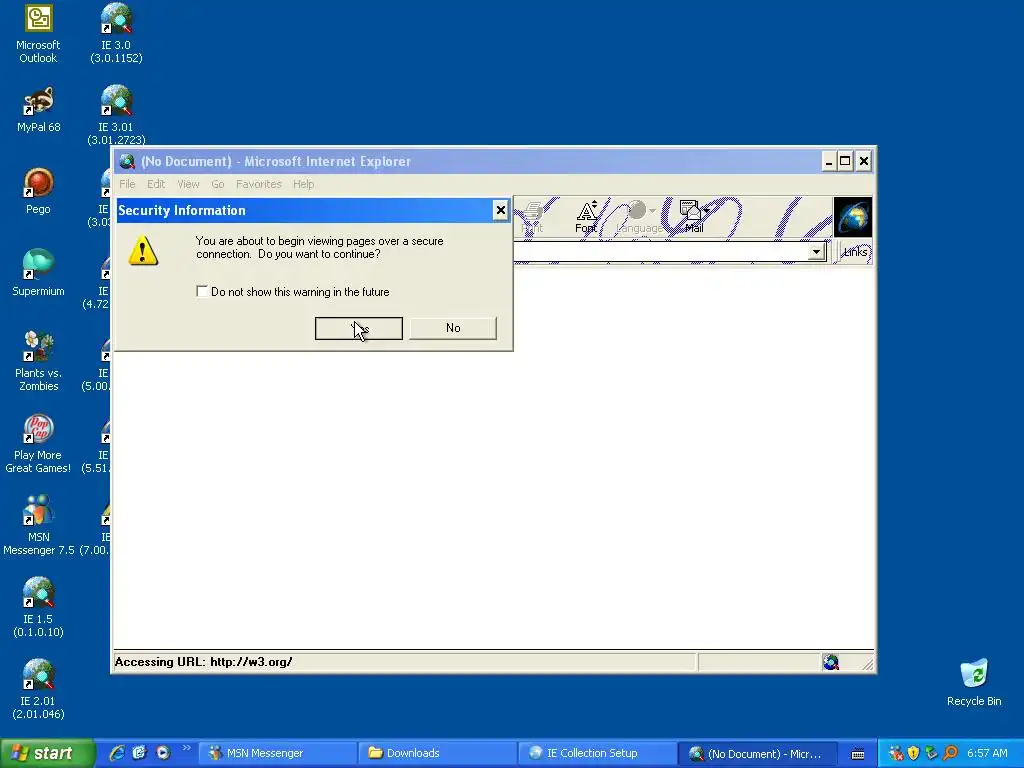This screenshot has width=1024, height=768.
Task: Close the Security Information dialog
Action: pos(500,210)
